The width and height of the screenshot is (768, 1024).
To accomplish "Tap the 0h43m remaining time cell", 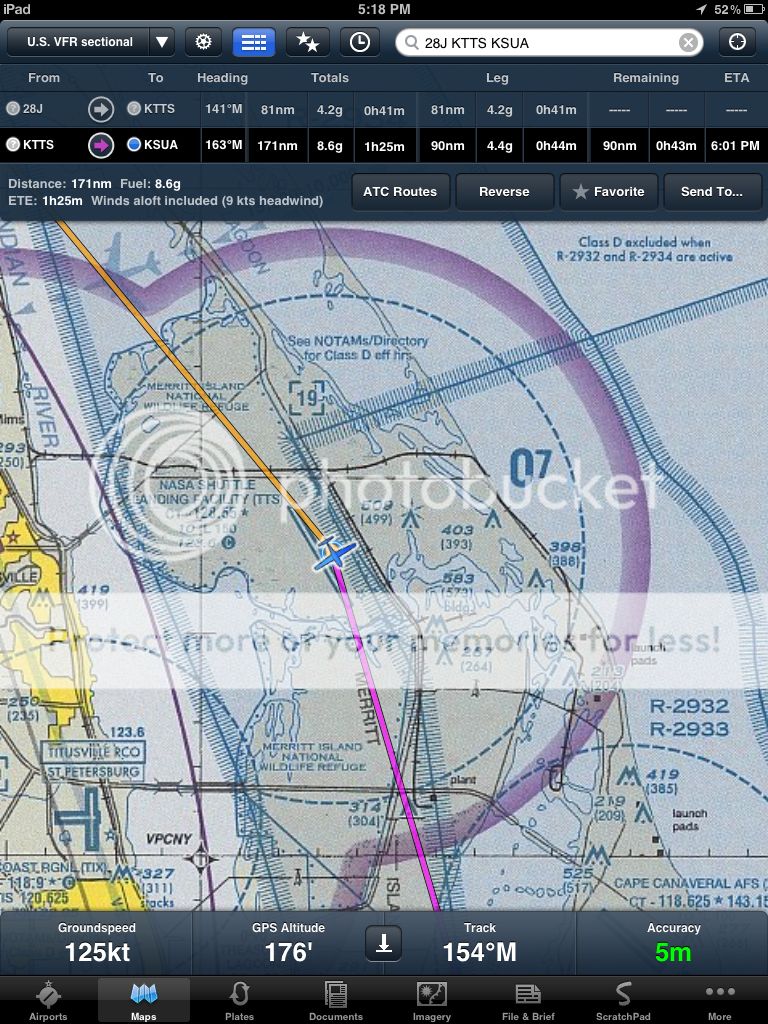I will [x=676, y=146].
